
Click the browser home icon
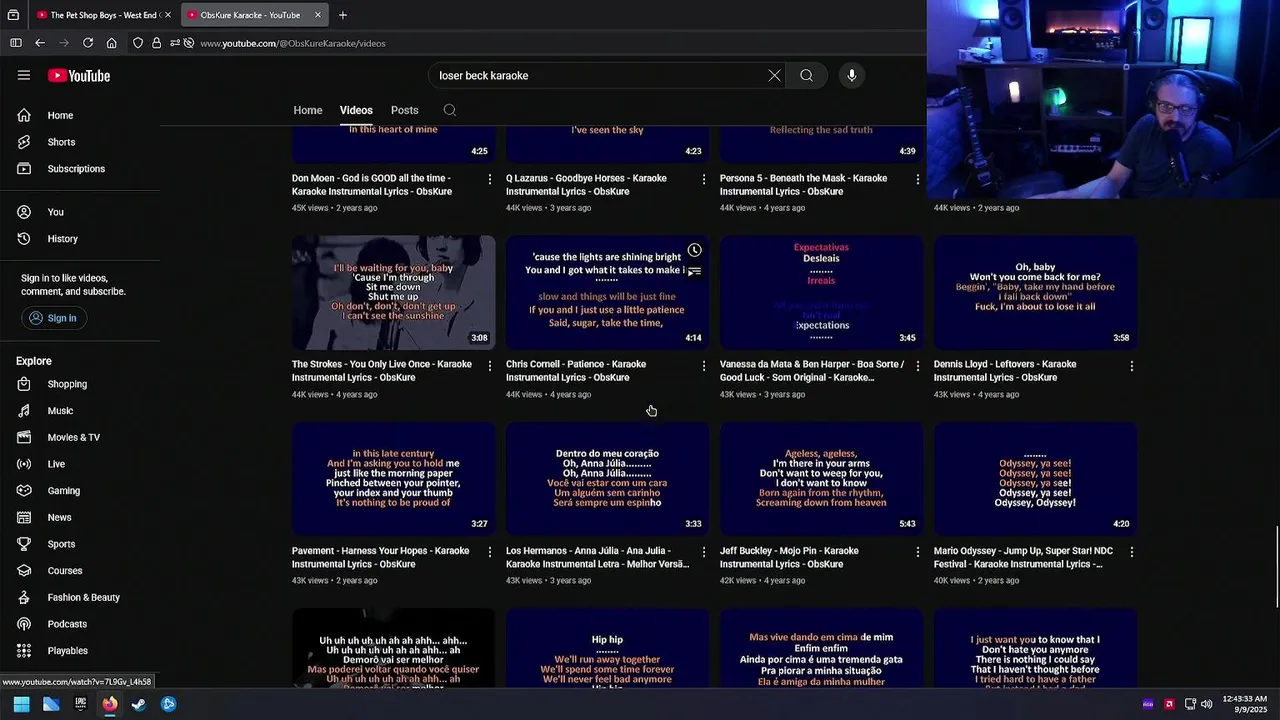click(x=111, y=43)
